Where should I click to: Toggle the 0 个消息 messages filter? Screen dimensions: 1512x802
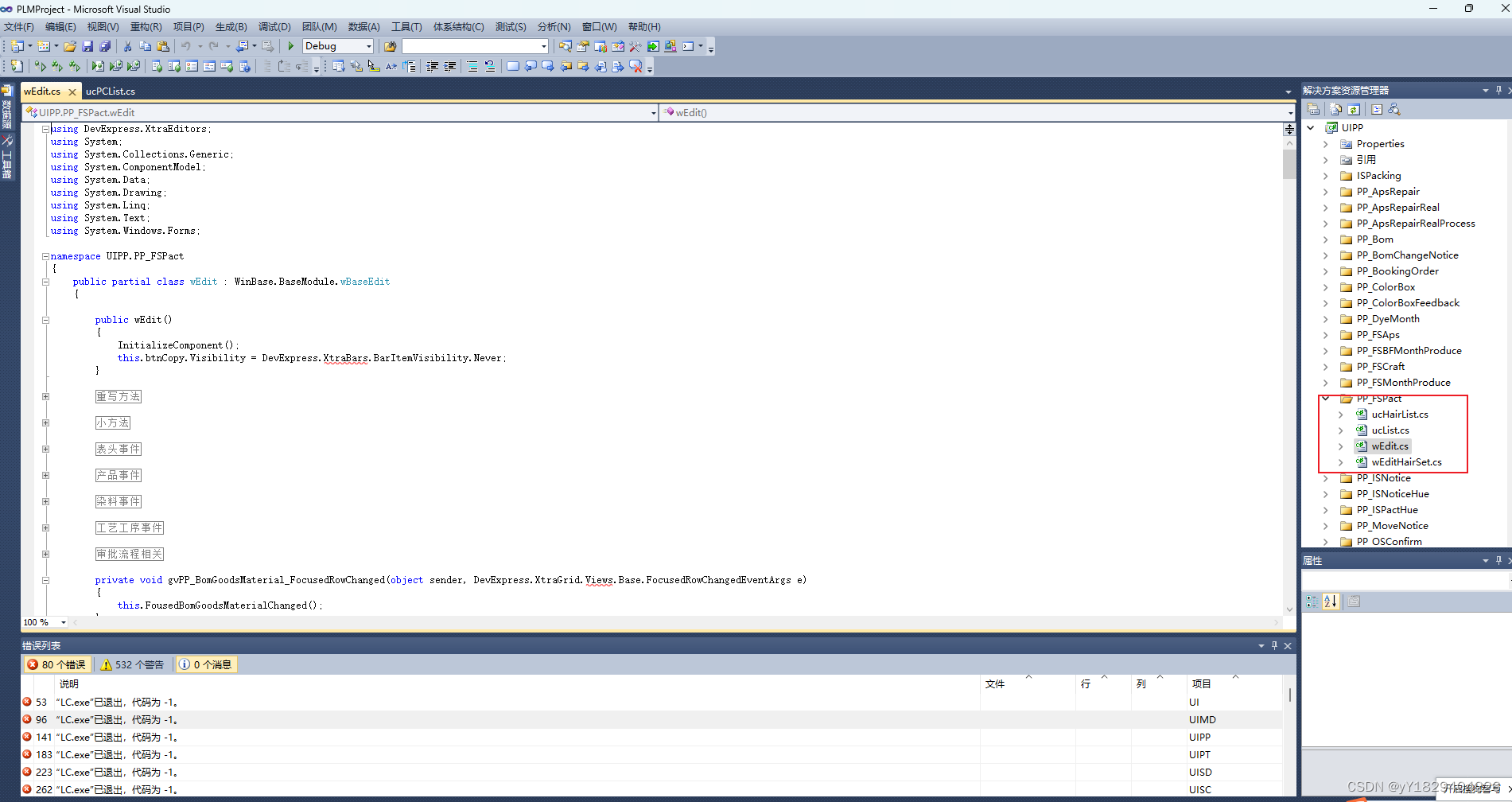(x=205, y=664)
